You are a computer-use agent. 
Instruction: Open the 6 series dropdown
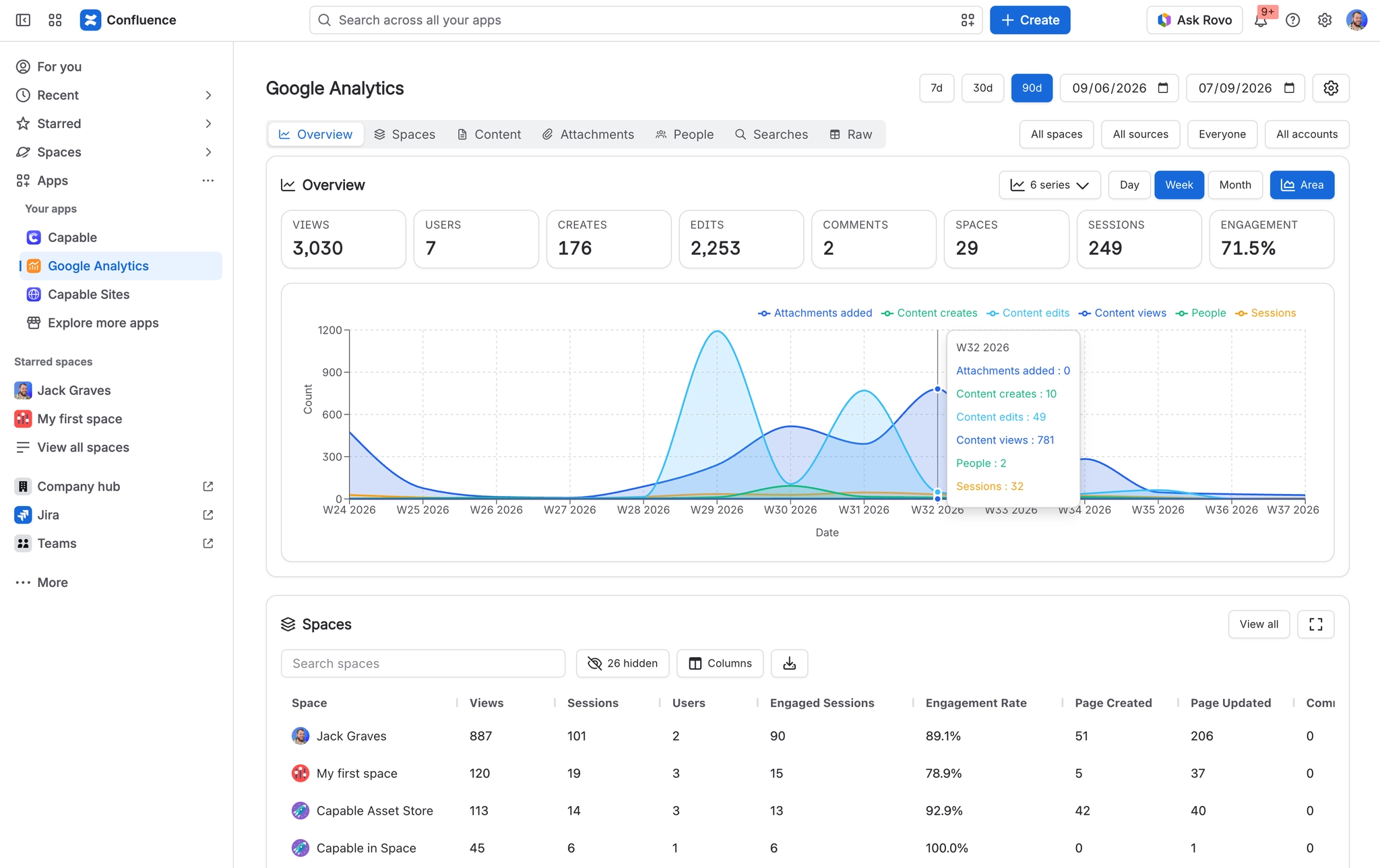(1050, 185)
